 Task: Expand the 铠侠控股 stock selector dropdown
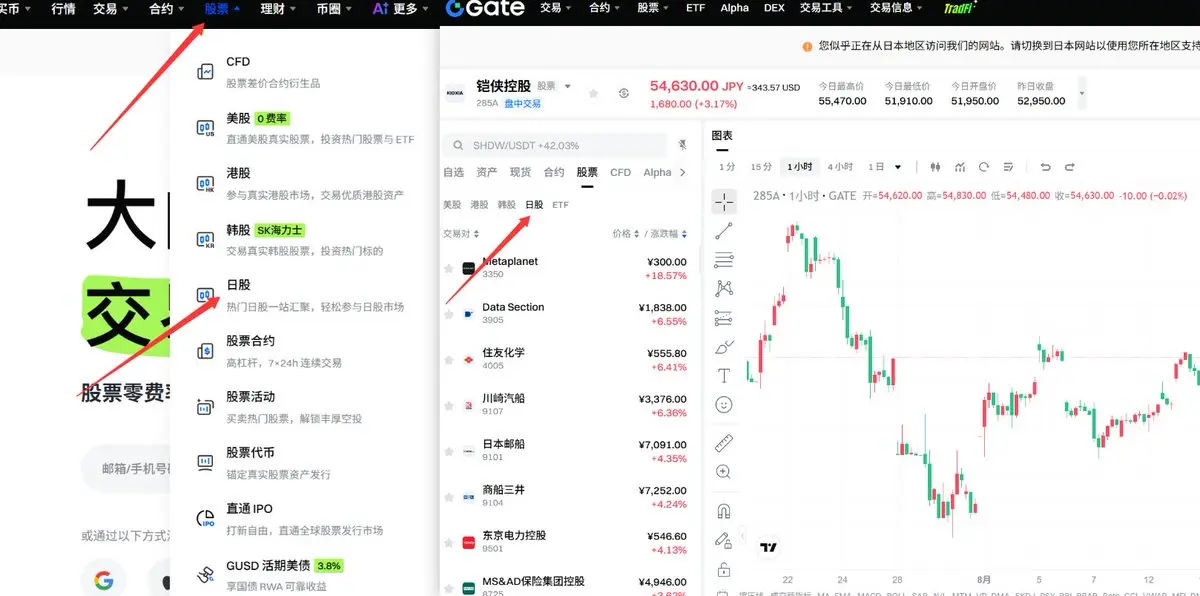tap(568, 86)
